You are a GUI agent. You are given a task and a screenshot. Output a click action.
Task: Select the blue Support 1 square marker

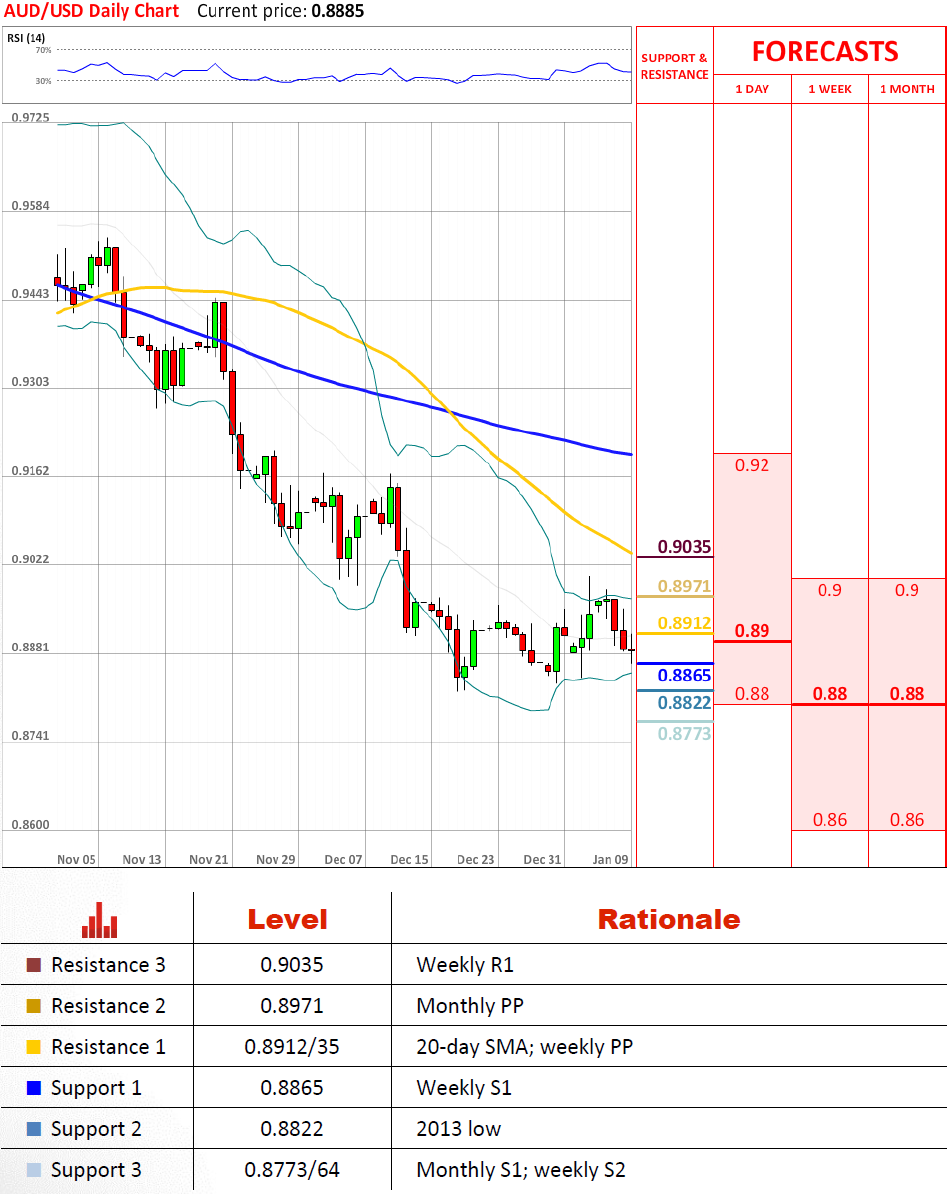34,1088
